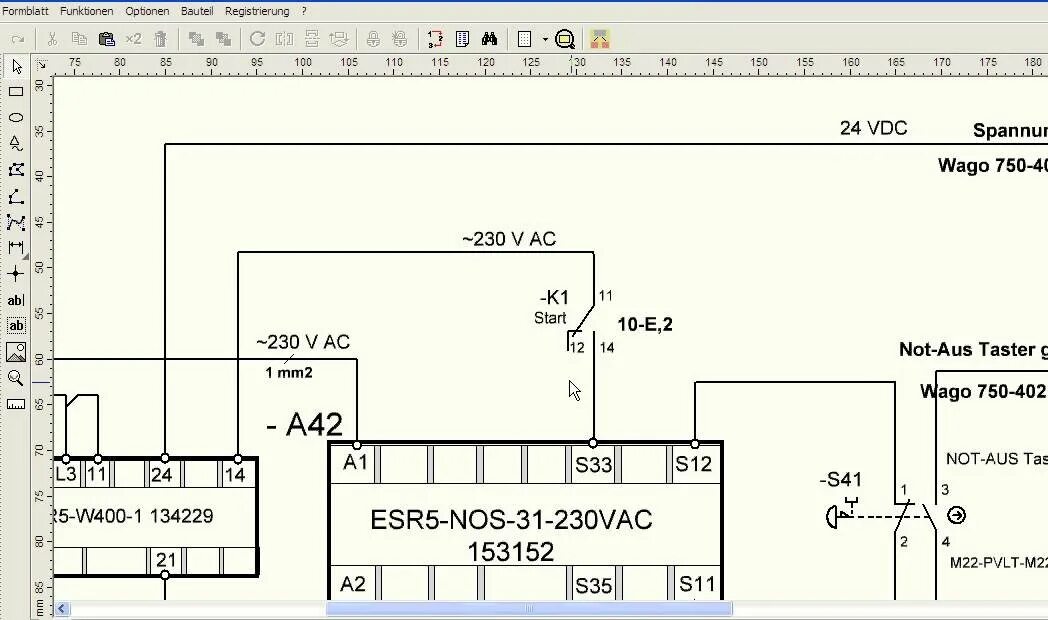Click the mirror horizontal icon
1048x620 pixels.
pyautogui.click(x=285, y=39)
